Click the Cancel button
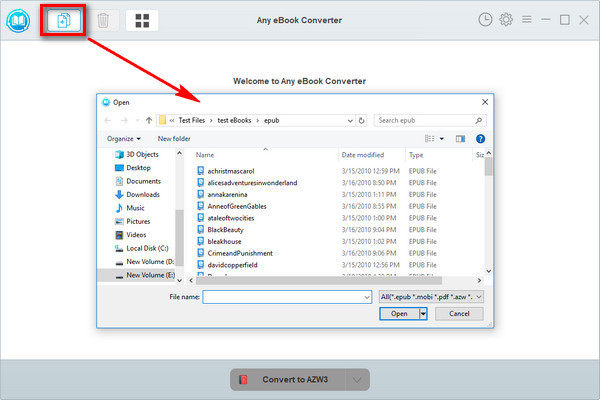Viewport: 600px width, 400px height. coord(459,314)
